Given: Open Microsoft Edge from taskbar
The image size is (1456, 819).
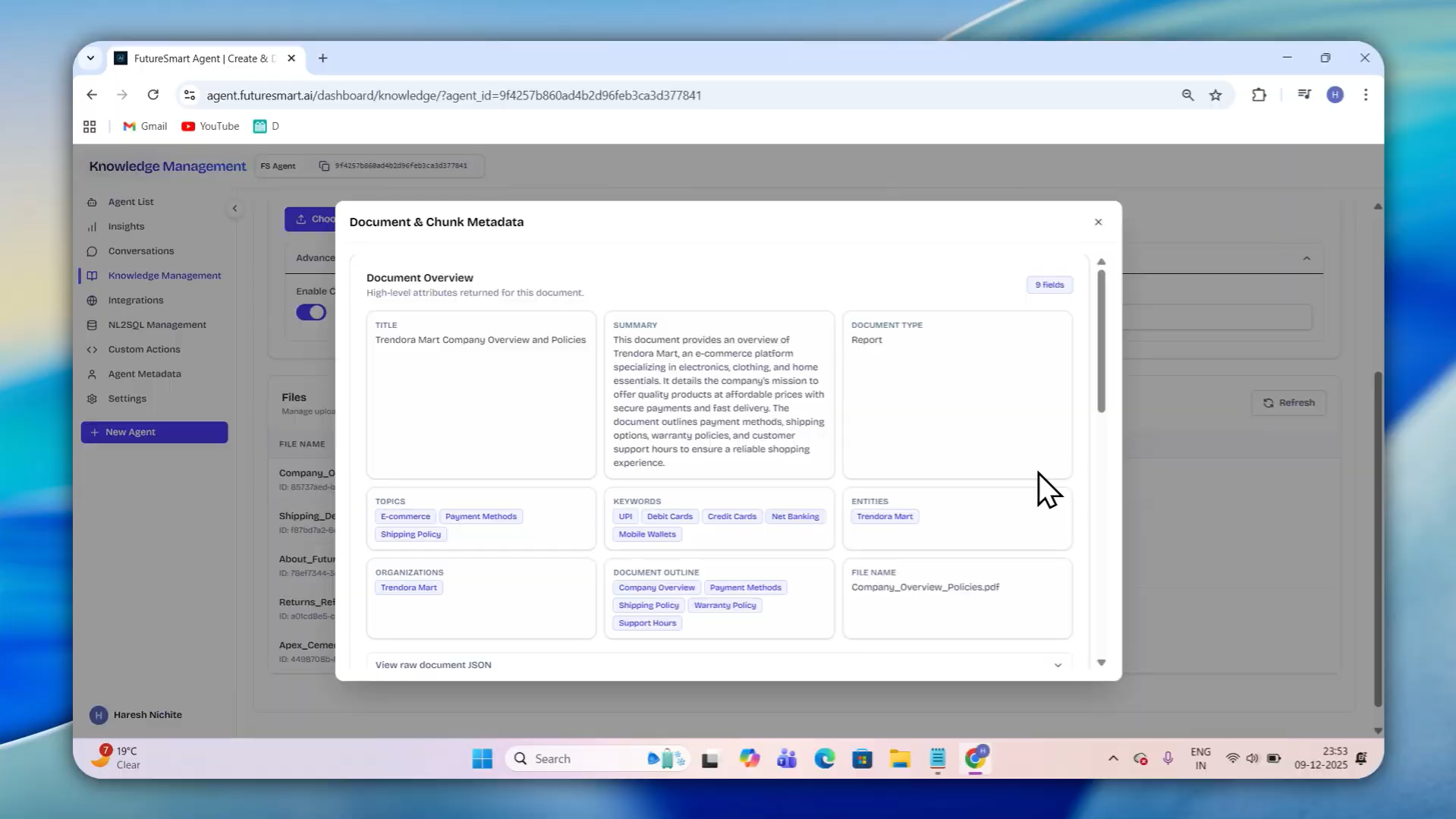Looking at the screenshot, I should (824, 758).
